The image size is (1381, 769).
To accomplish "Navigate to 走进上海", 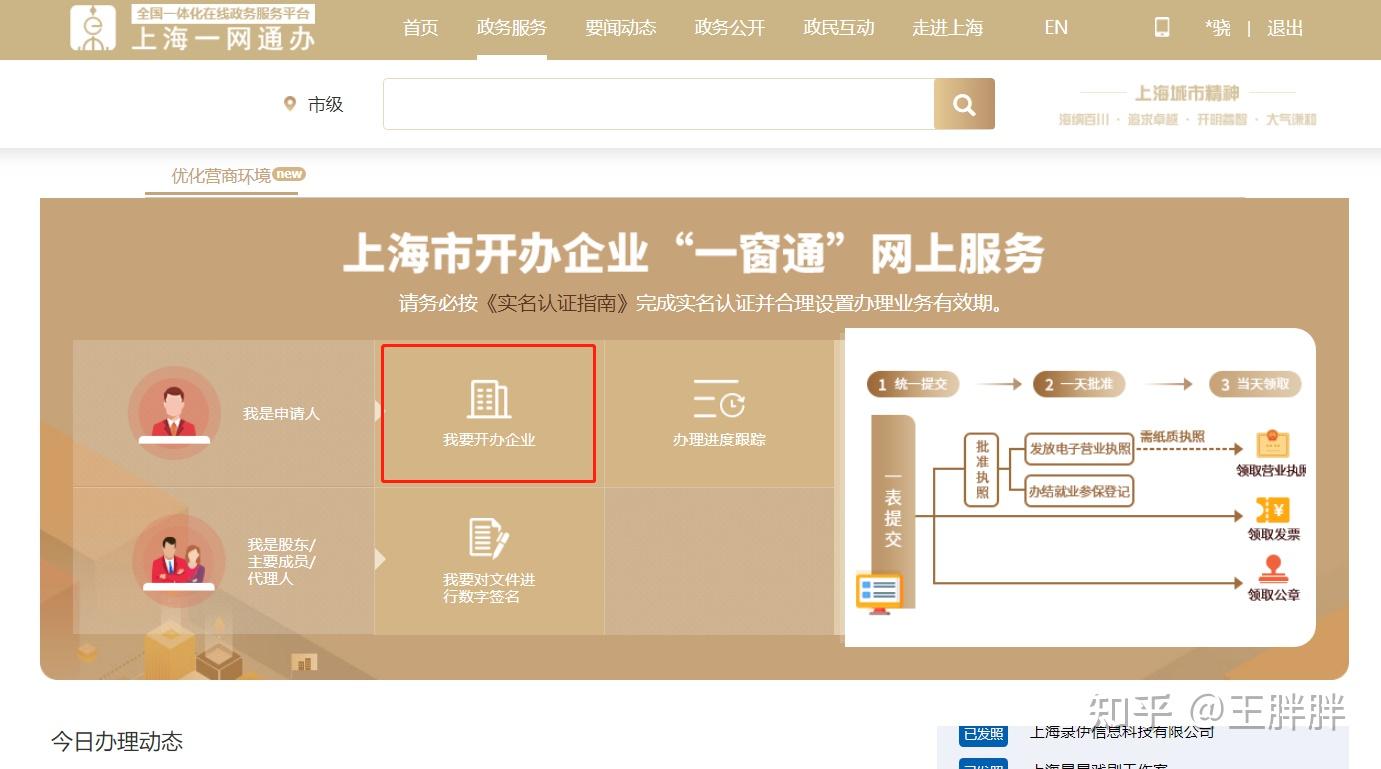I will (x=948, y=28).
